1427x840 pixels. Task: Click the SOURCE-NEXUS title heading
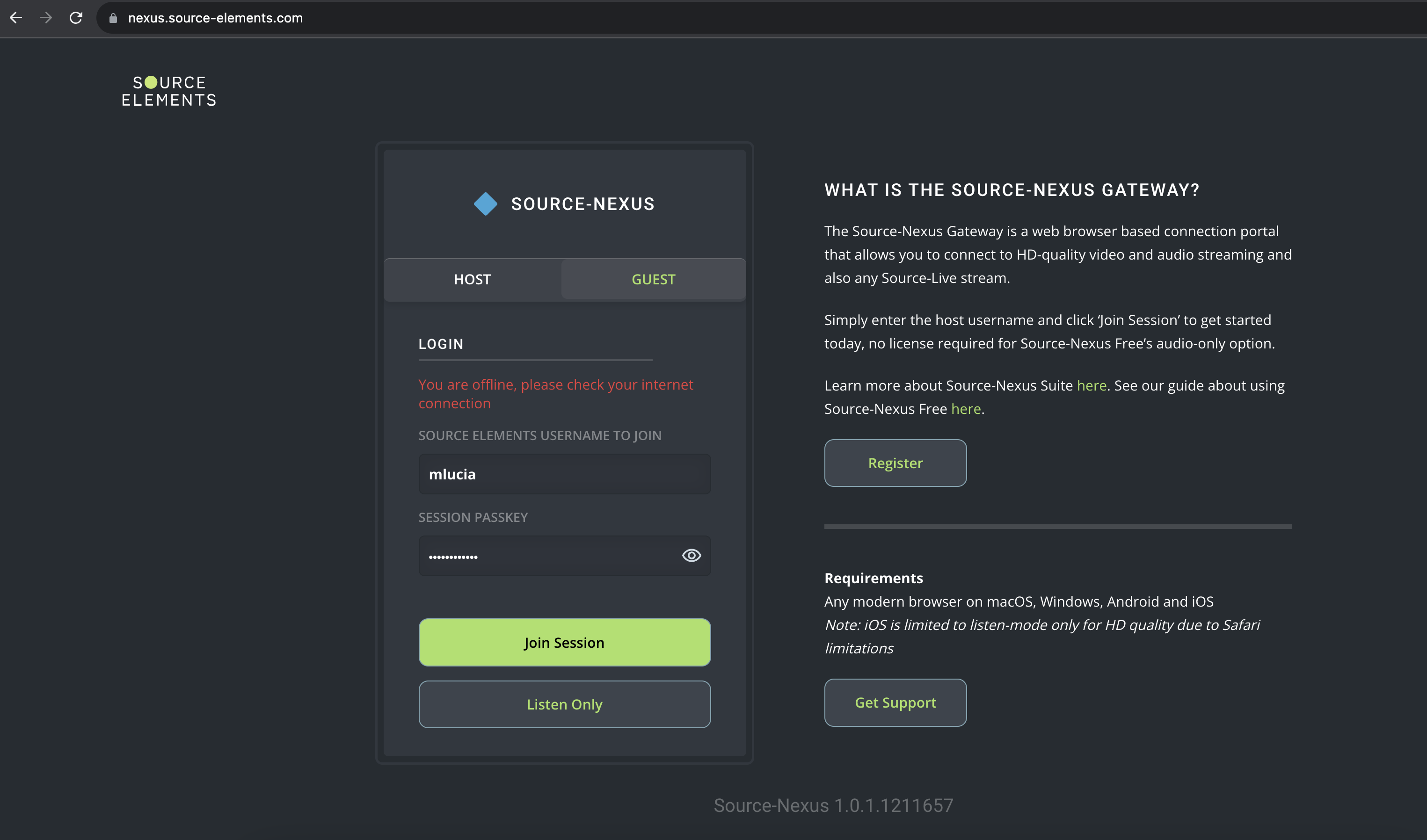pyautogui.click(x=582, y=204)
